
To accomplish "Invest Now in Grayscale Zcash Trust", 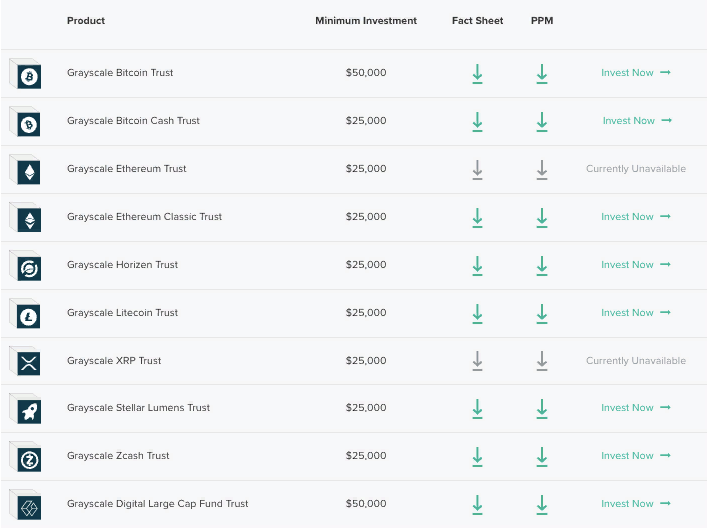I will tap(635, 456).
